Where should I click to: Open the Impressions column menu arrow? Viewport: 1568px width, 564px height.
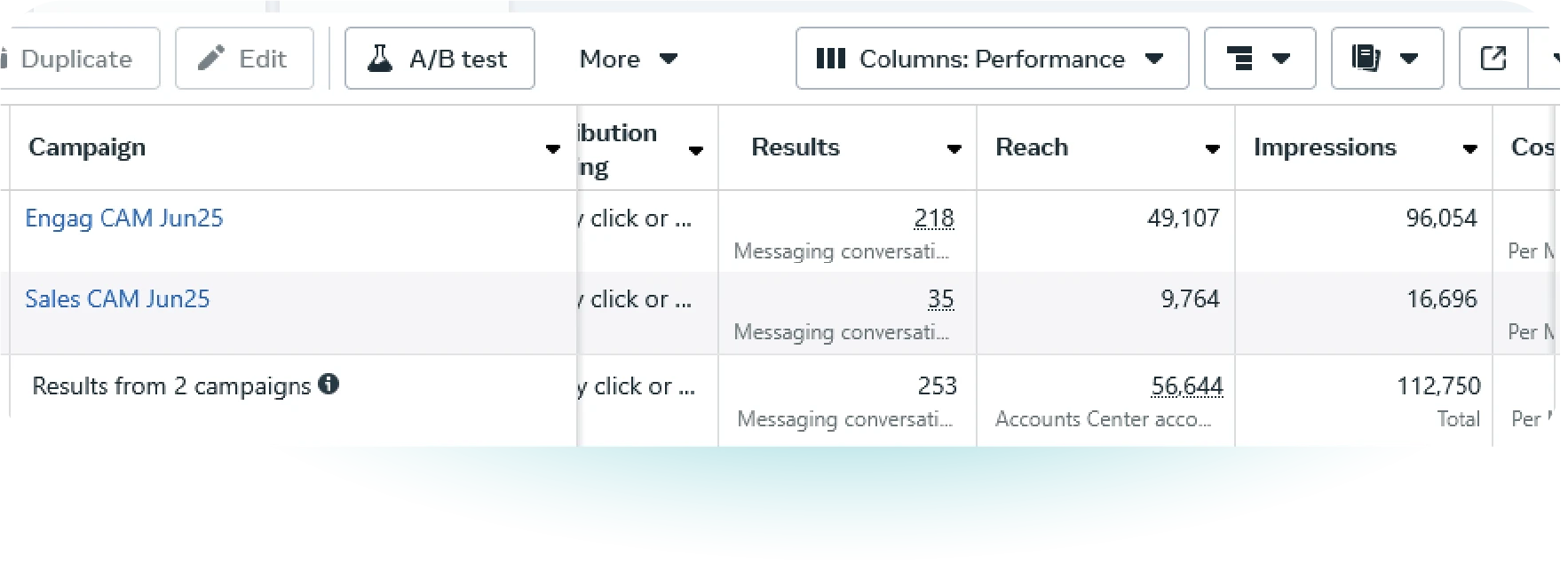pos(1470,149)
